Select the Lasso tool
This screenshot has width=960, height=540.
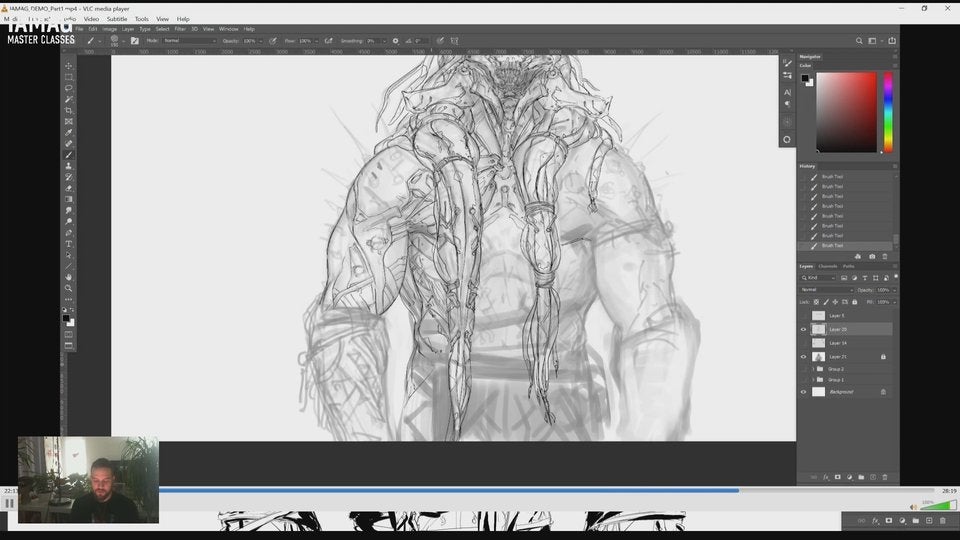pyautogui.click(x=69, y=88)
